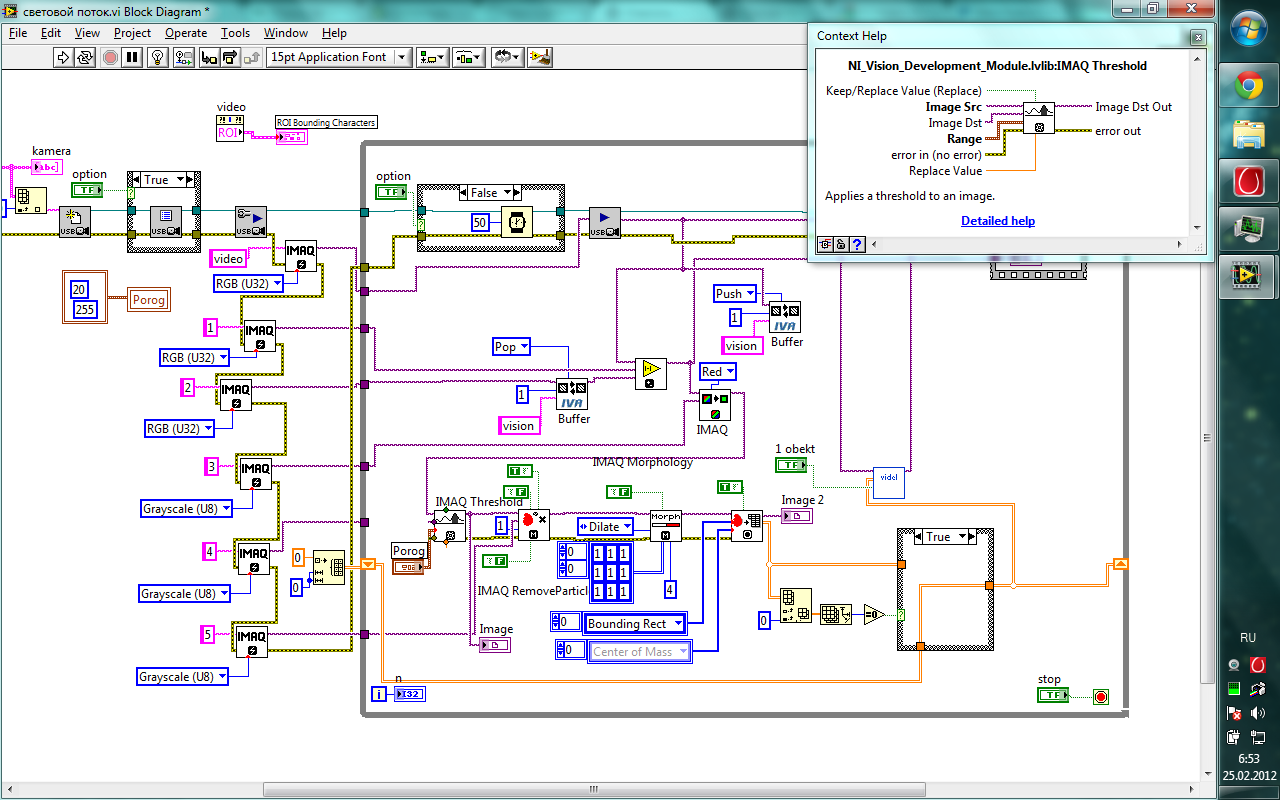Click the Detailed help link
This screenshot has width=1280, height=800.
click(997, 221)
